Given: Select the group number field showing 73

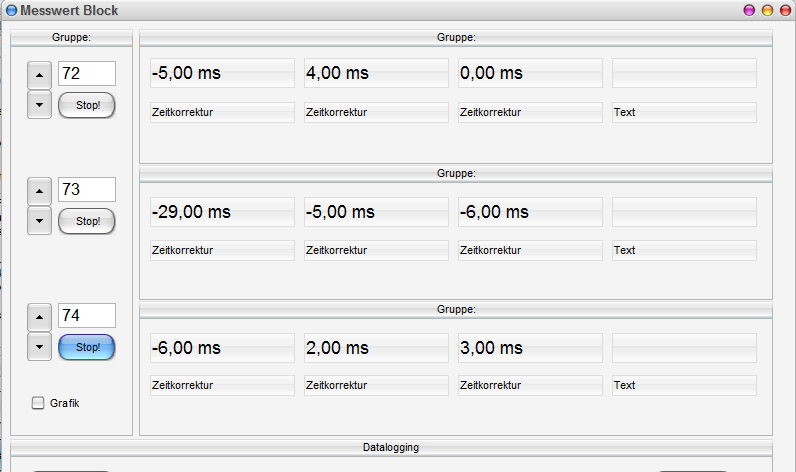Looking at the screenshot, I should pos(87,190).
